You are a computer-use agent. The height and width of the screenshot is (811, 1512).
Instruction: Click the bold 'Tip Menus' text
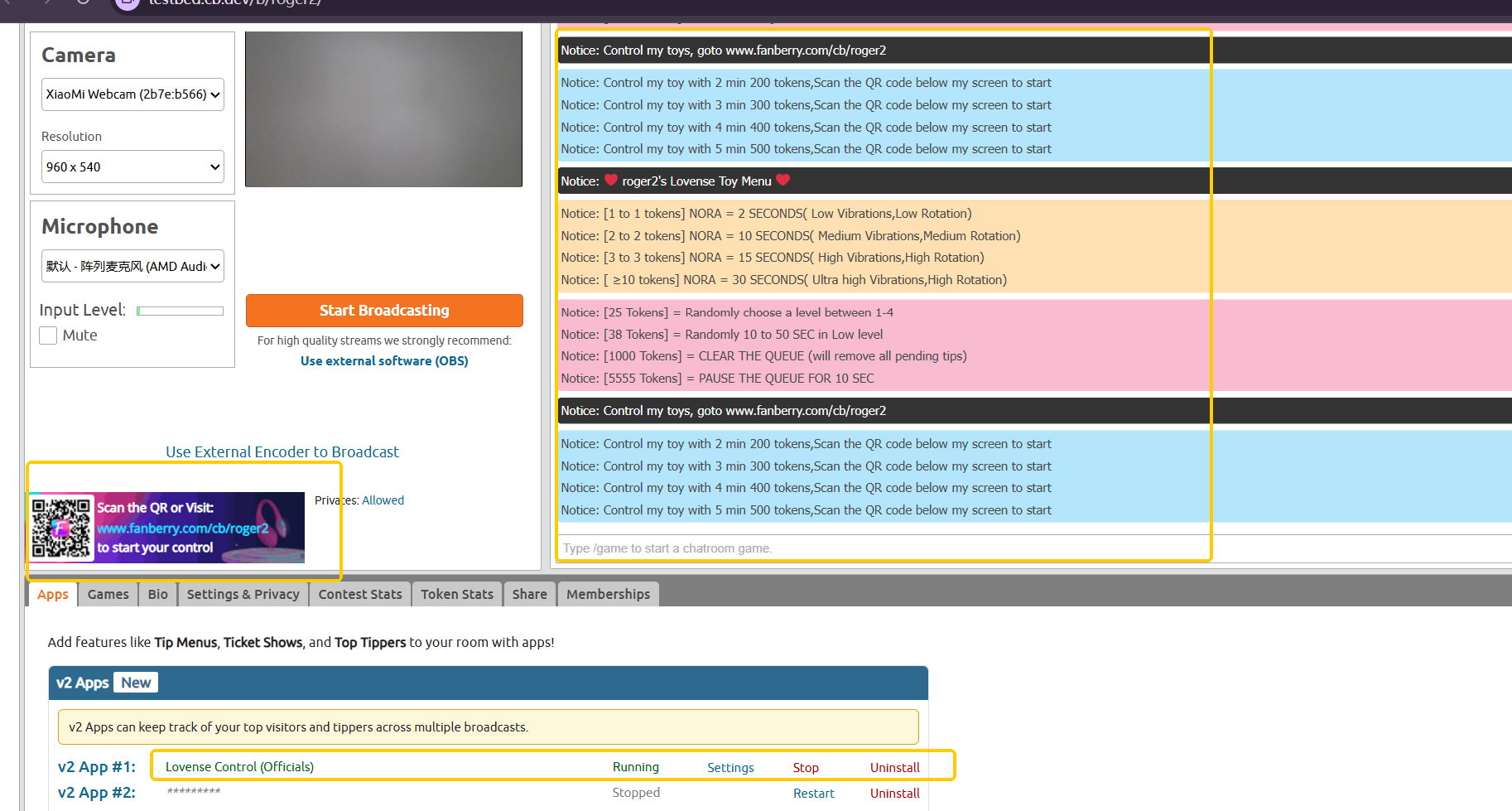(185, 642)
